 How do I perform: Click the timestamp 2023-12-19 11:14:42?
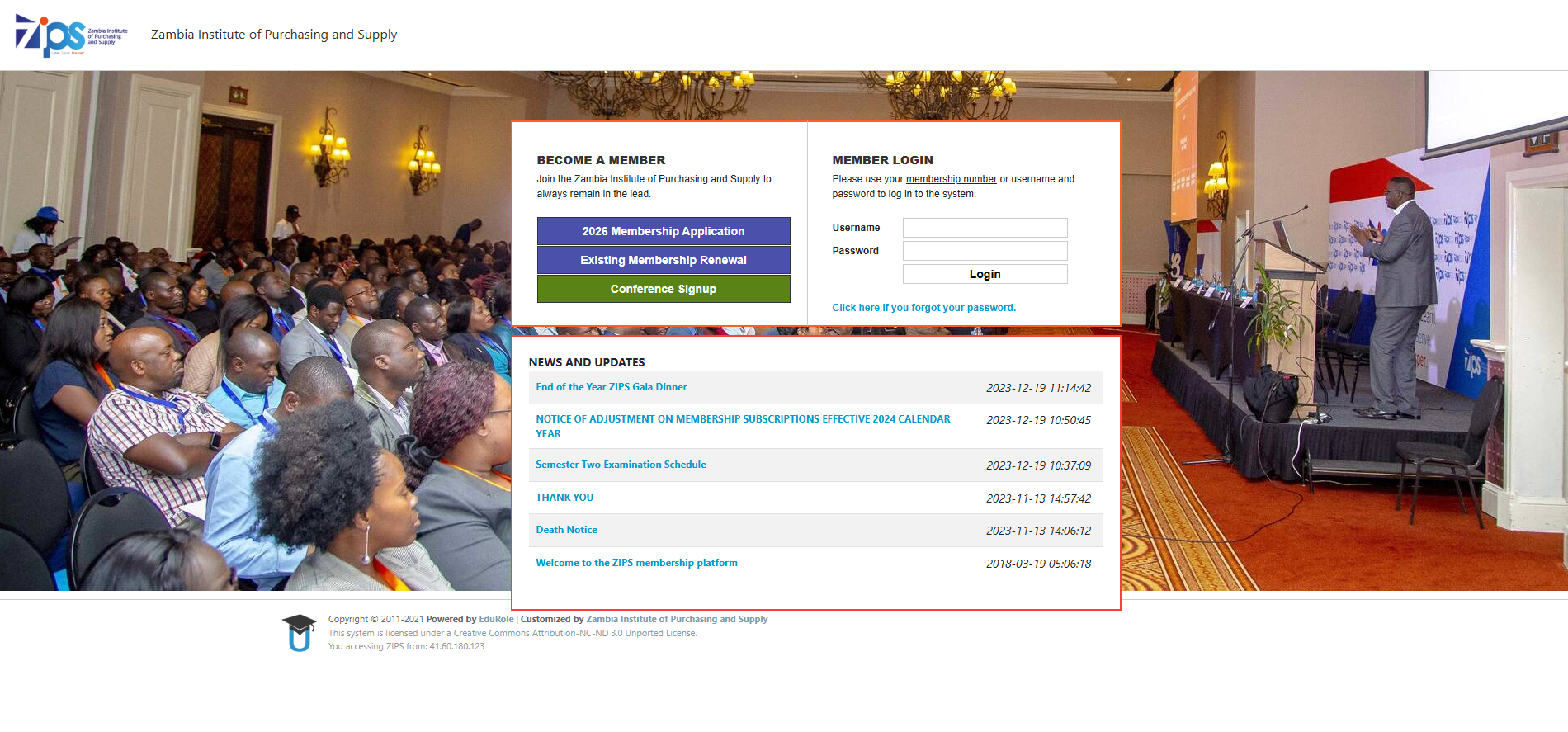(x=1038, y=388)
